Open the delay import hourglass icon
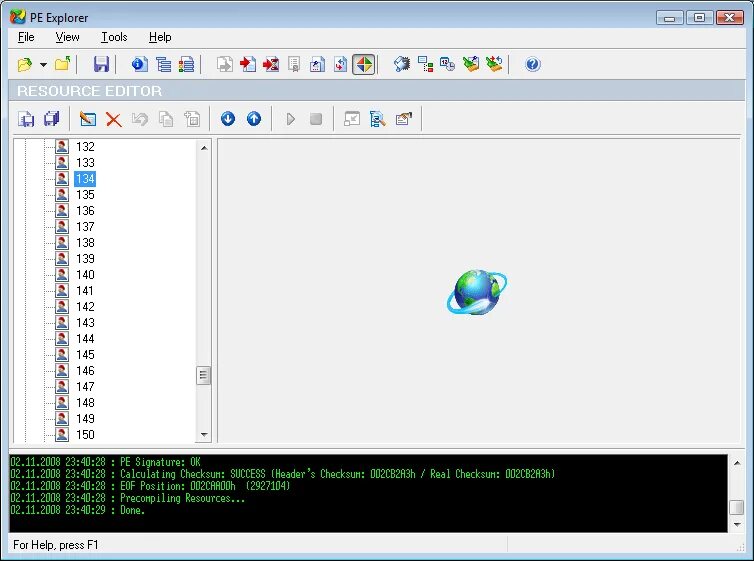Screen dimensions: 754x561 (271, 64)
